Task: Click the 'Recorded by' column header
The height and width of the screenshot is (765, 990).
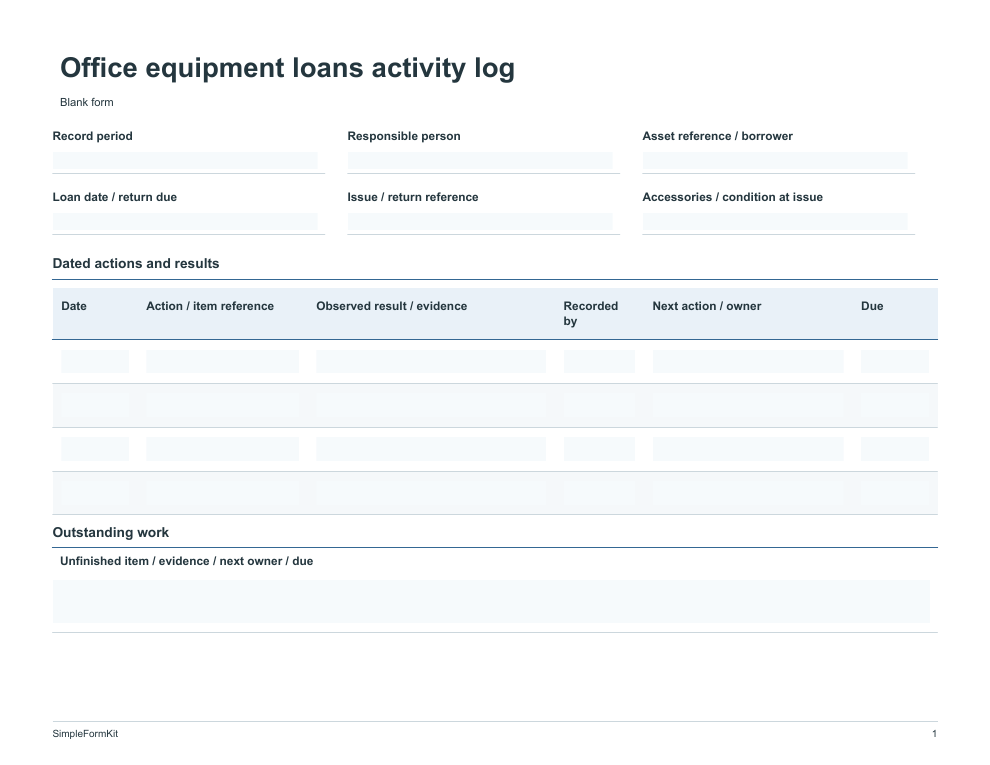Action: 590,314
